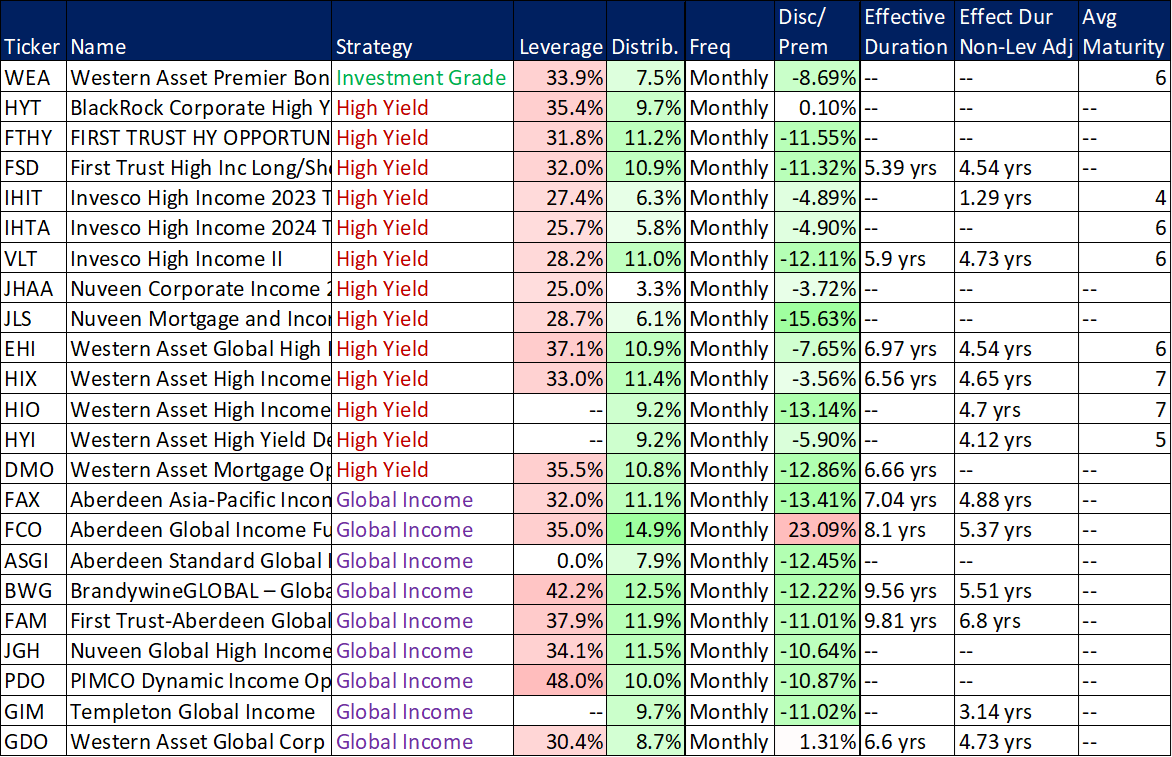Screen dimensions: 1172x757
Task: Click the 6.66 yrs duration cell
Action: tap(907, 469)
